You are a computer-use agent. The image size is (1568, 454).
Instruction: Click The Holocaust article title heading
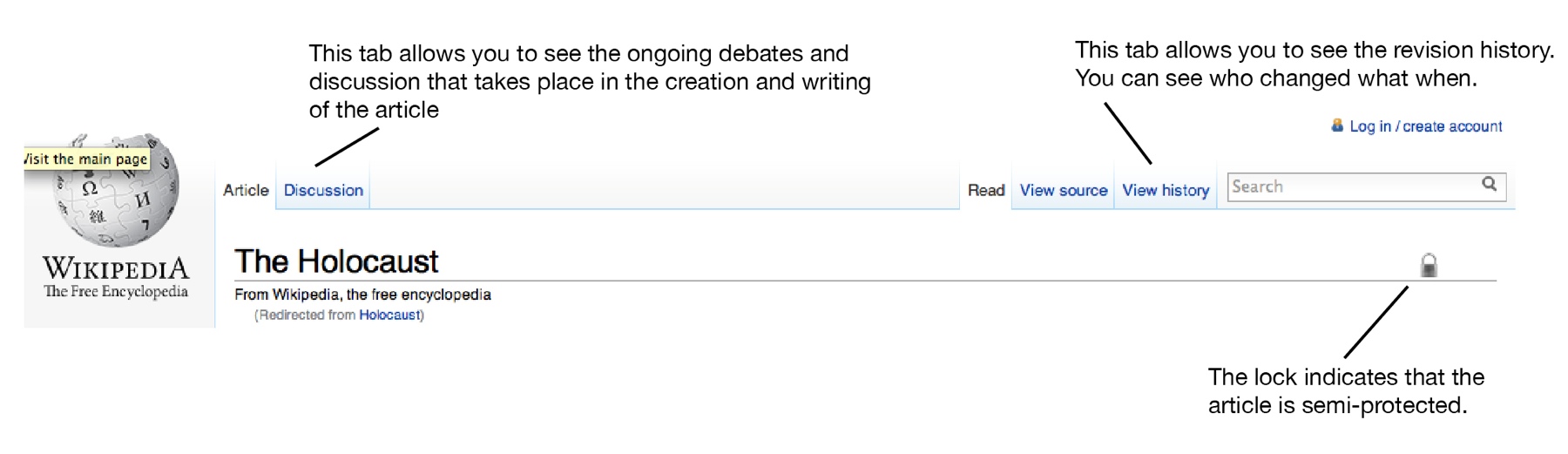pos(336,261)
